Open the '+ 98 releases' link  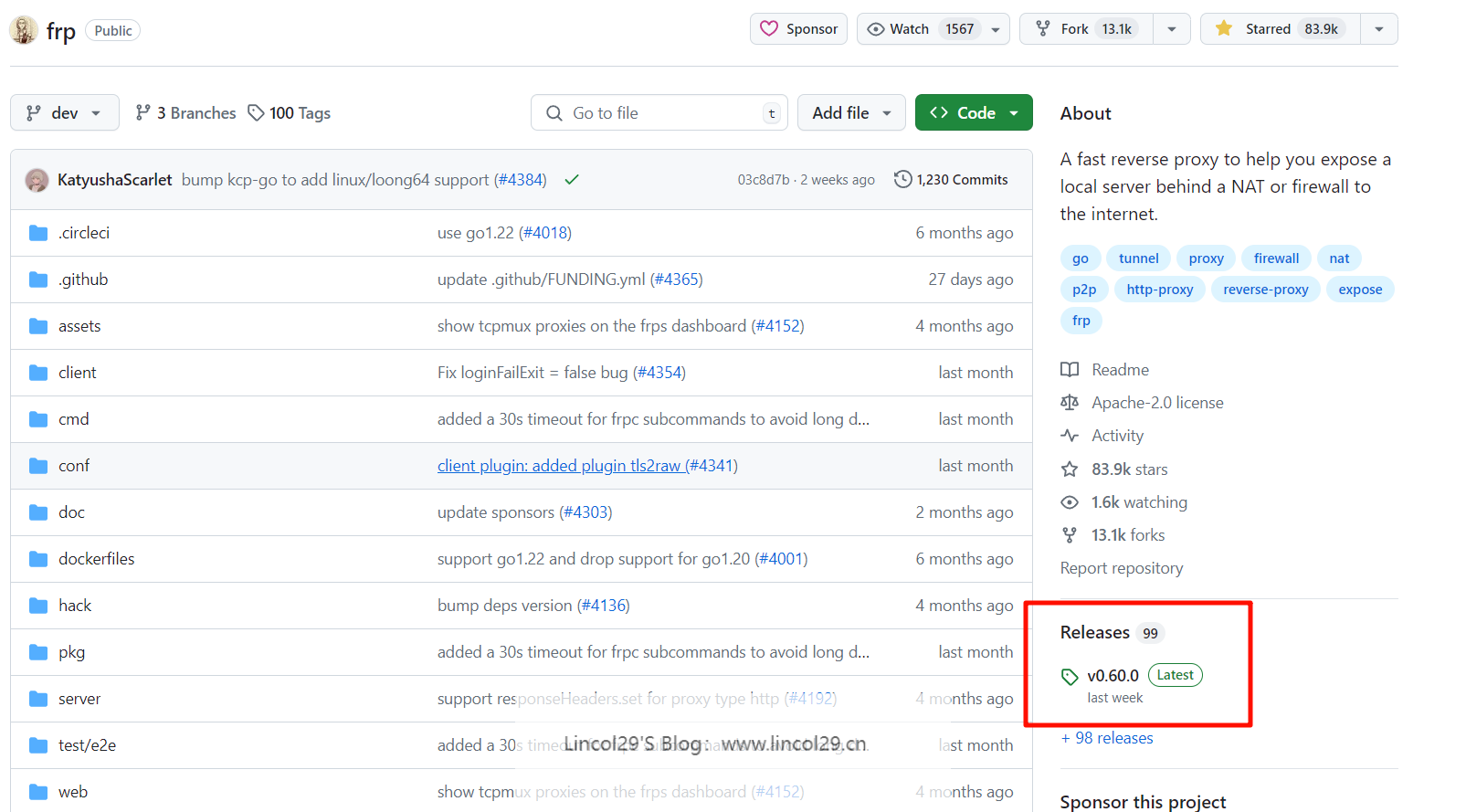[x=1107, y=738]
